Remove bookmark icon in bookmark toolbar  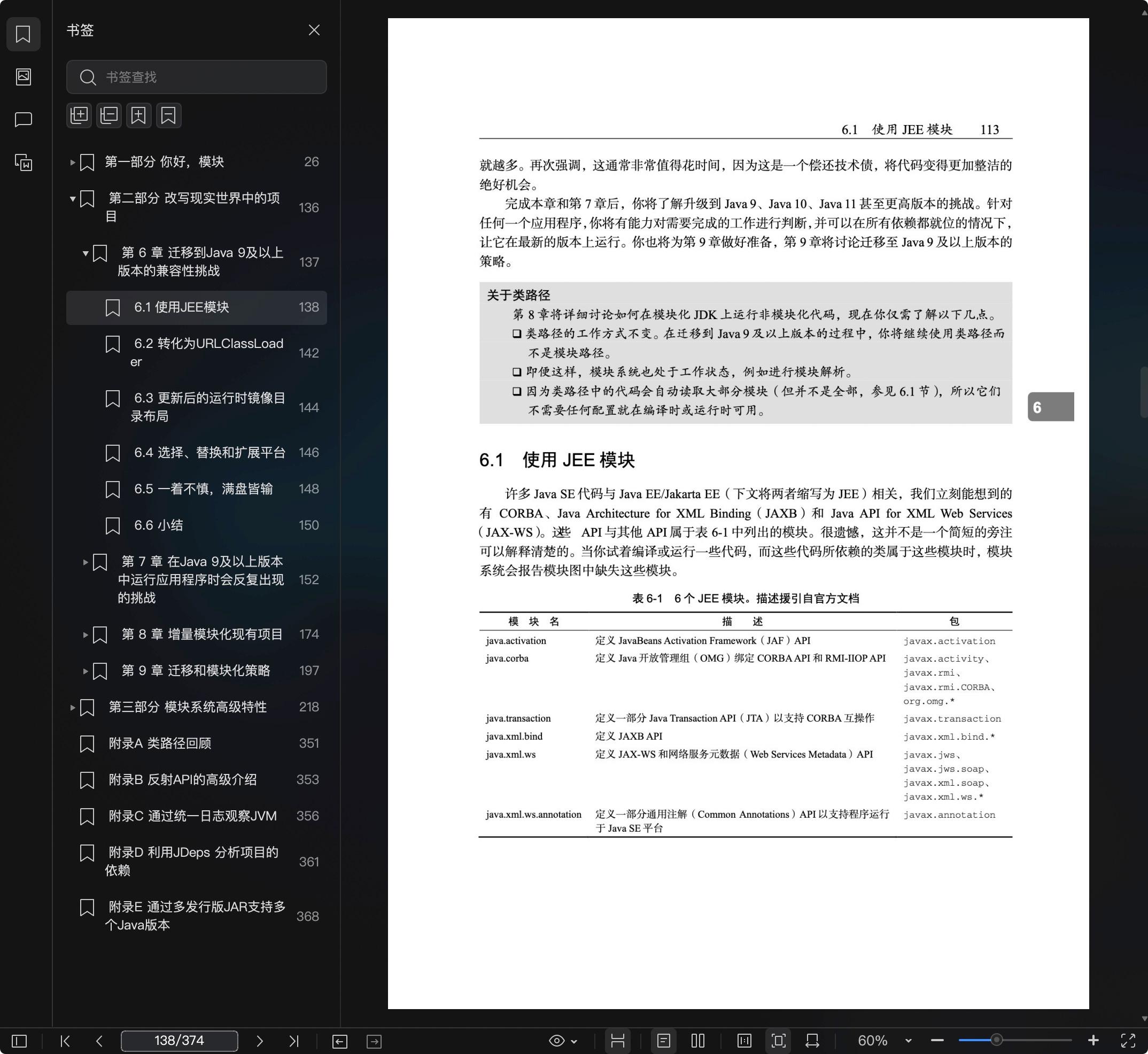(x=168, y=115)
